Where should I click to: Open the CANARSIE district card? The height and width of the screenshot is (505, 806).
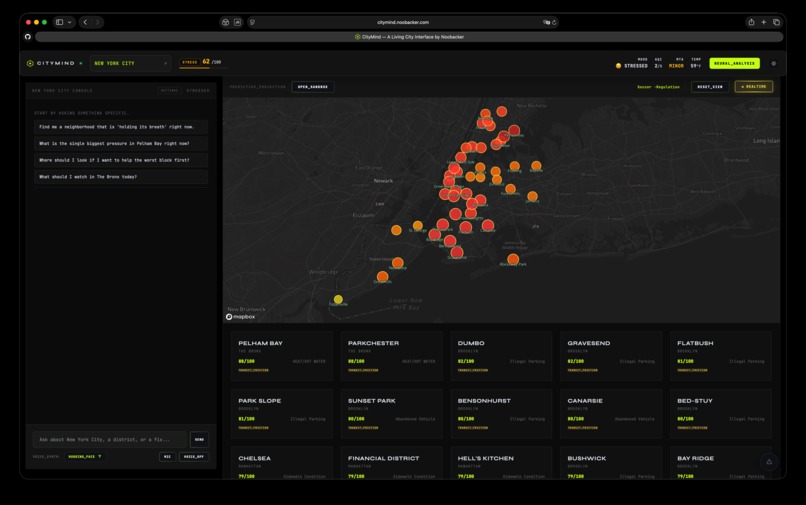611,413
